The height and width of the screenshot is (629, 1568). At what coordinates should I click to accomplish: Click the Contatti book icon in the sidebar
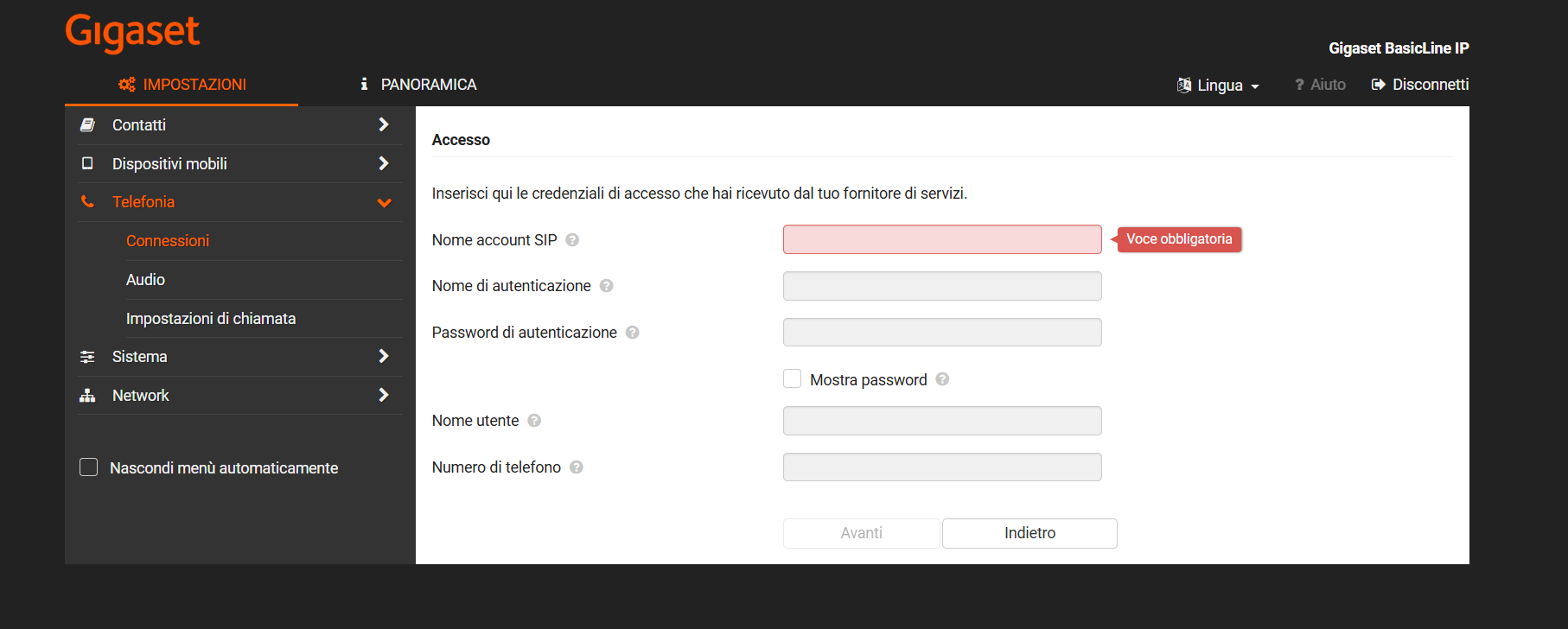pos(88,124)
